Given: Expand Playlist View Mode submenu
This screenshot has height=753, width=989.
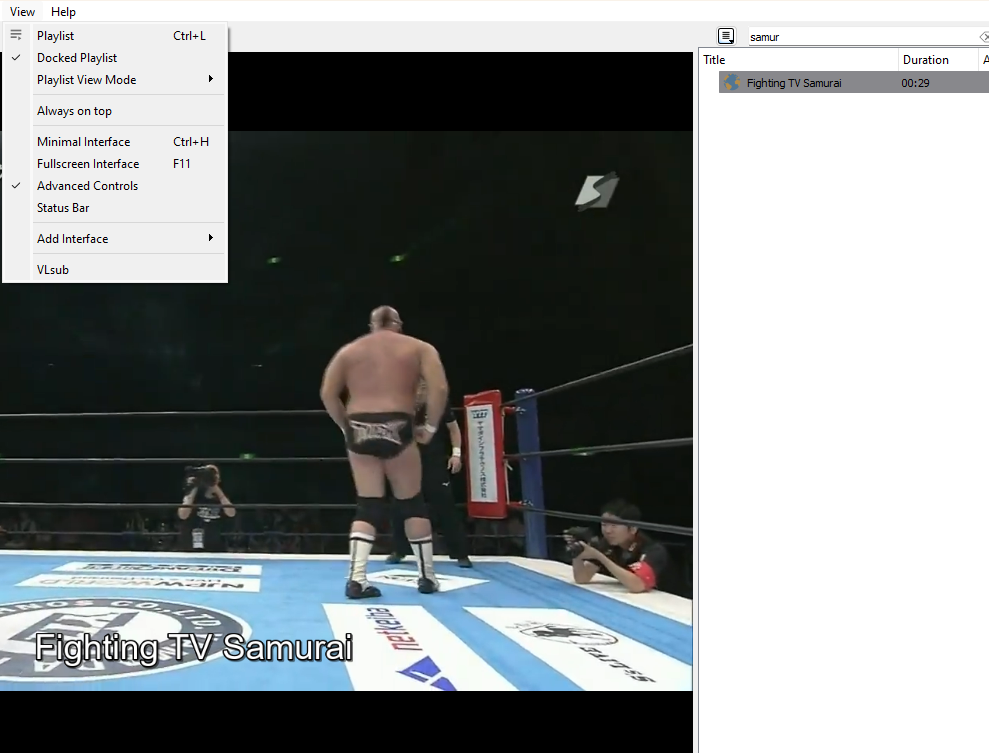Looking at the screenshot, I should point(115,80).
